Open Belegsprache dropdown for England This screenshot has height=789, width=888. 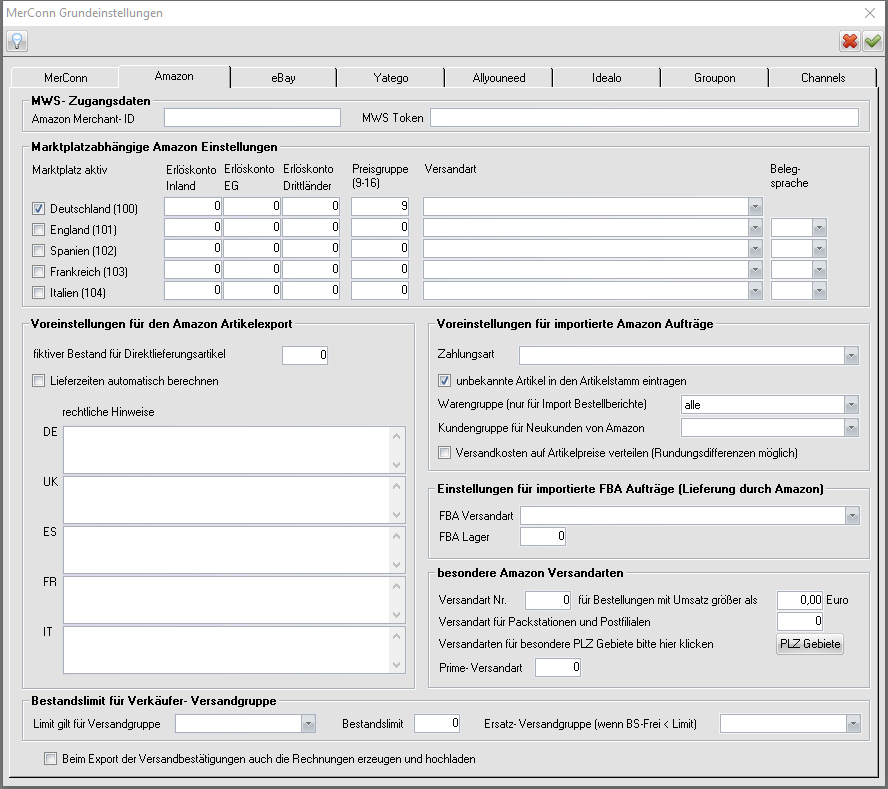(819, 228)
